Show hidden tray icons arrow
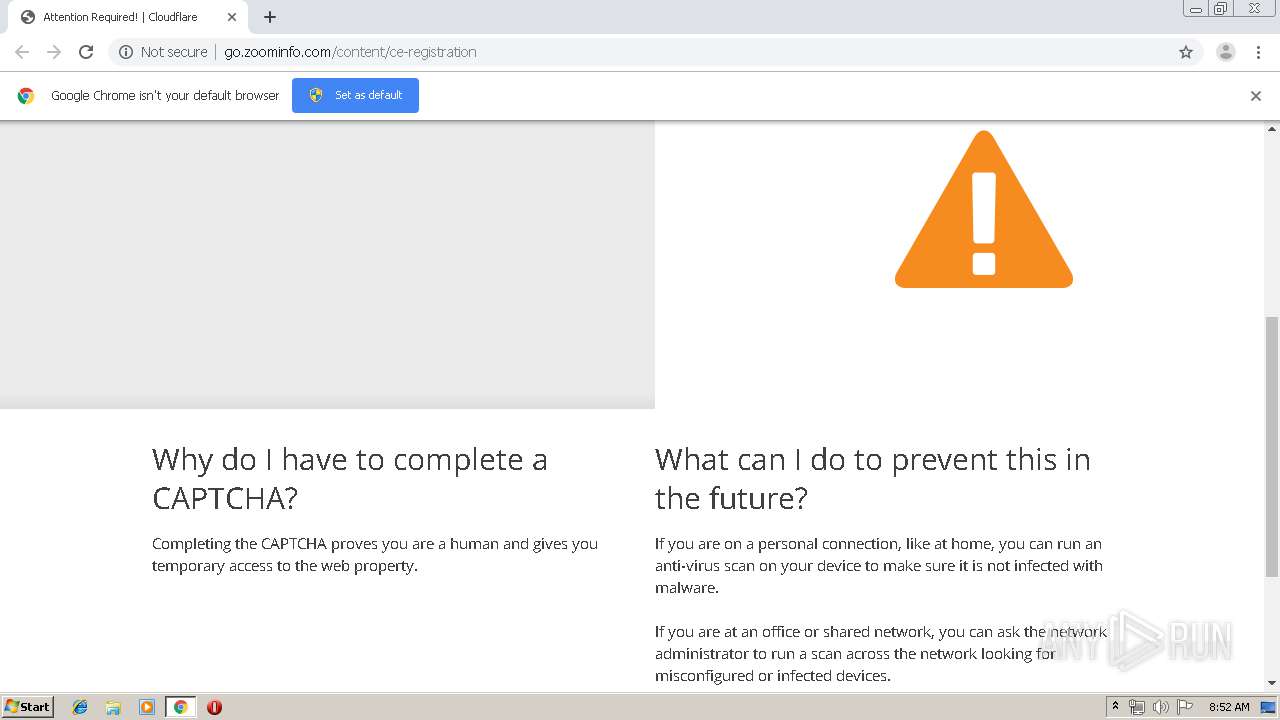This screenshot has width=1280, height=720. (1115, 707)
